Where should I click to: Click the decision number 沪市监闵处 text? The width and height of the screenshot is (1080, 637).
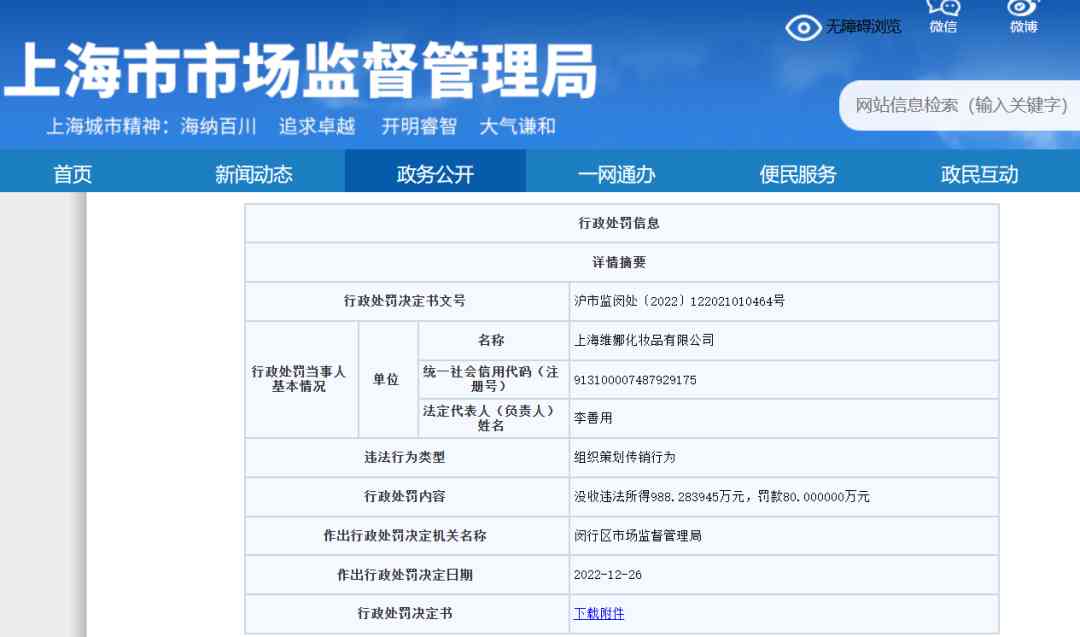[679, 301]
